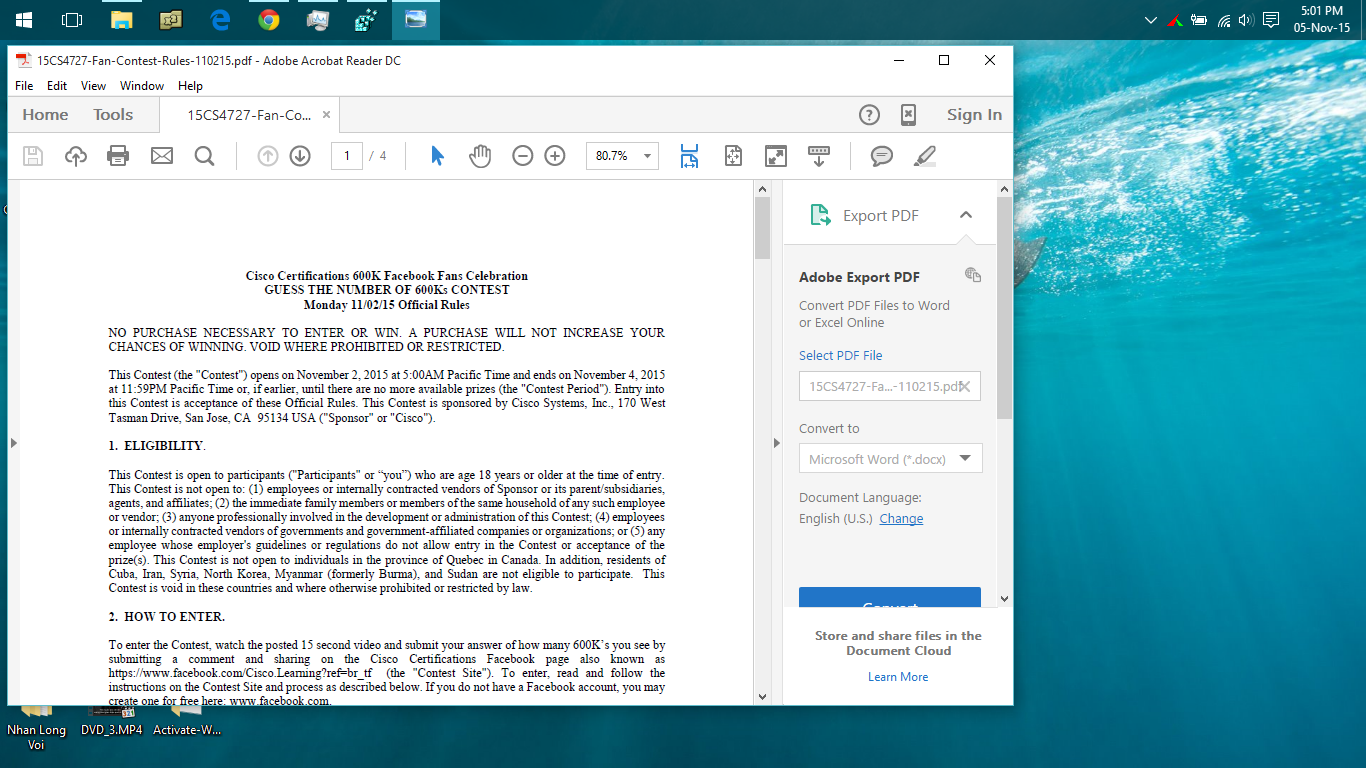Switch to the Tools tab
This screenshot has width=1366, height=768.
pos(112,114)
